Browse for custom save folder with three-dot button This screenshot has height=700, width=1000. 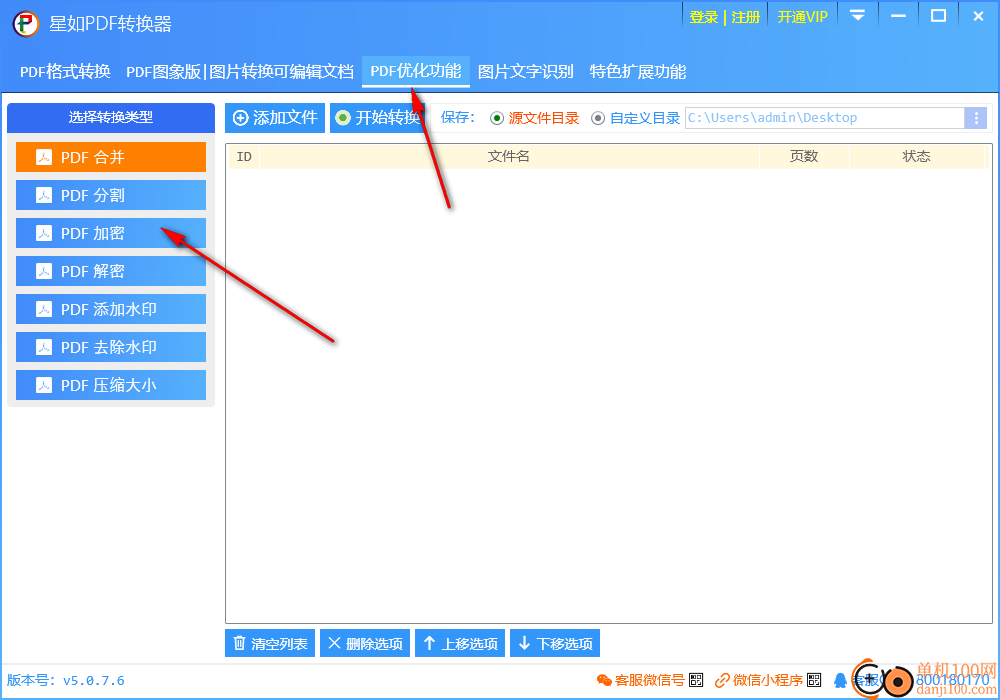pyautogui.click(x=975, y=118)
